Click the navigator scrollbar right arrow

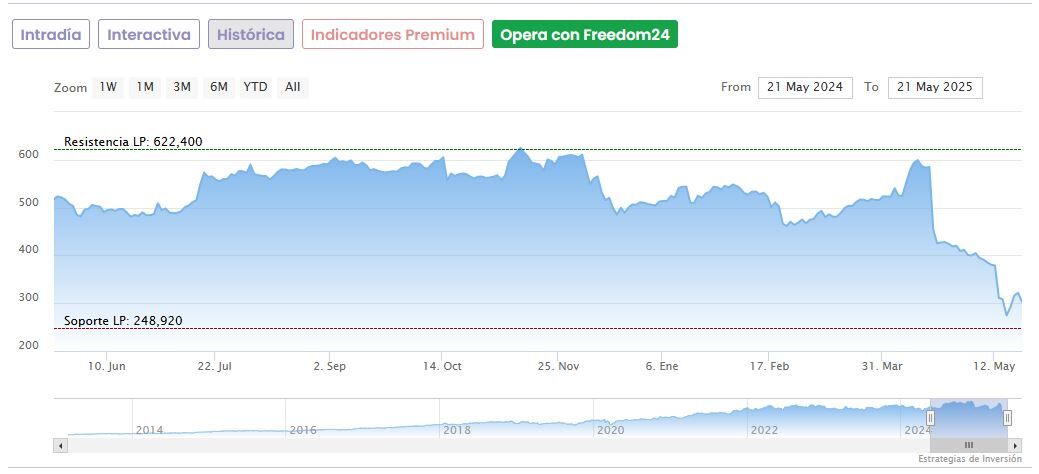pyautogui.click(x=1015, y=445)
